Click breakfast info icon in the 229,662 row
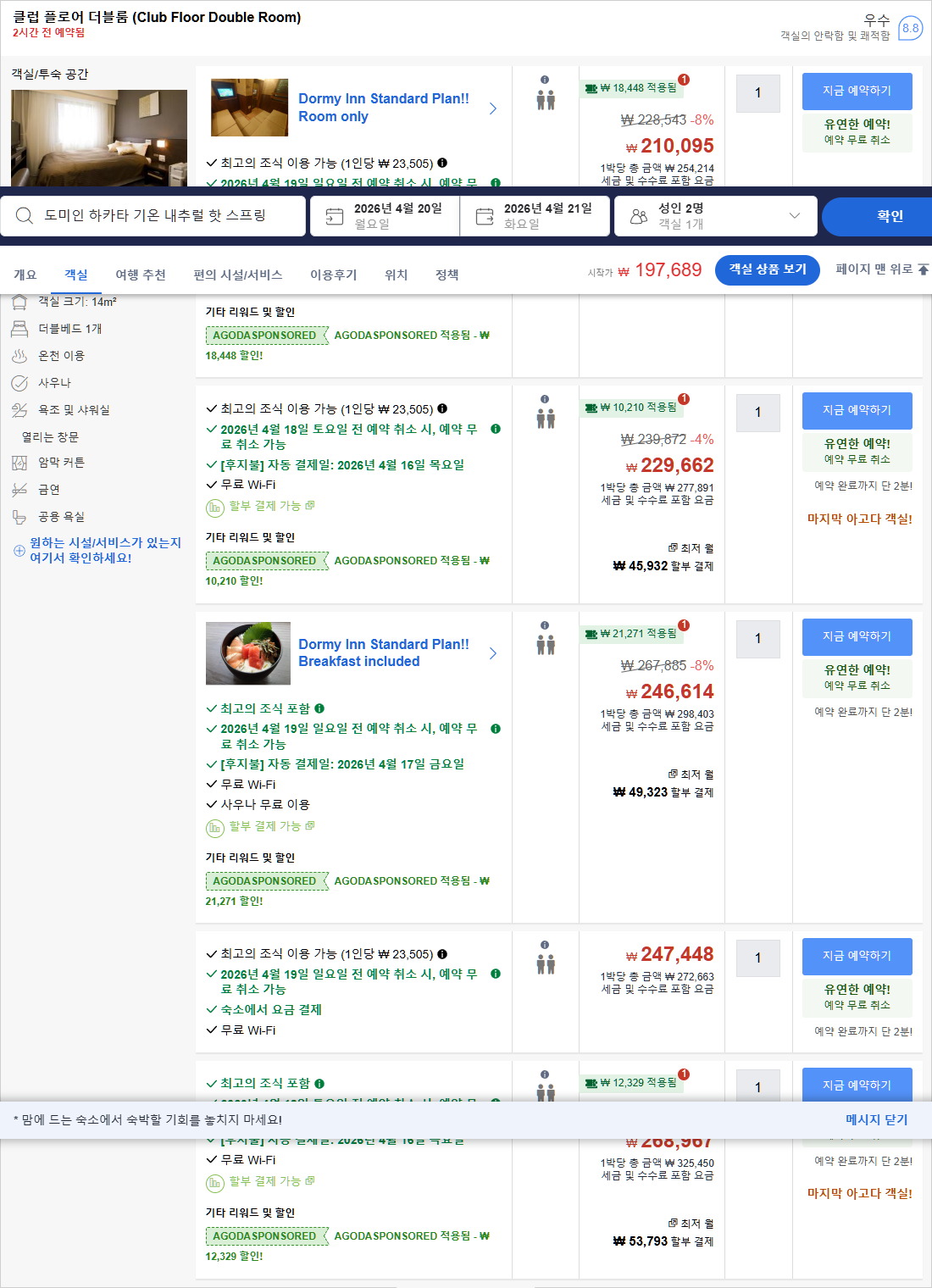 tap(442, 408)
